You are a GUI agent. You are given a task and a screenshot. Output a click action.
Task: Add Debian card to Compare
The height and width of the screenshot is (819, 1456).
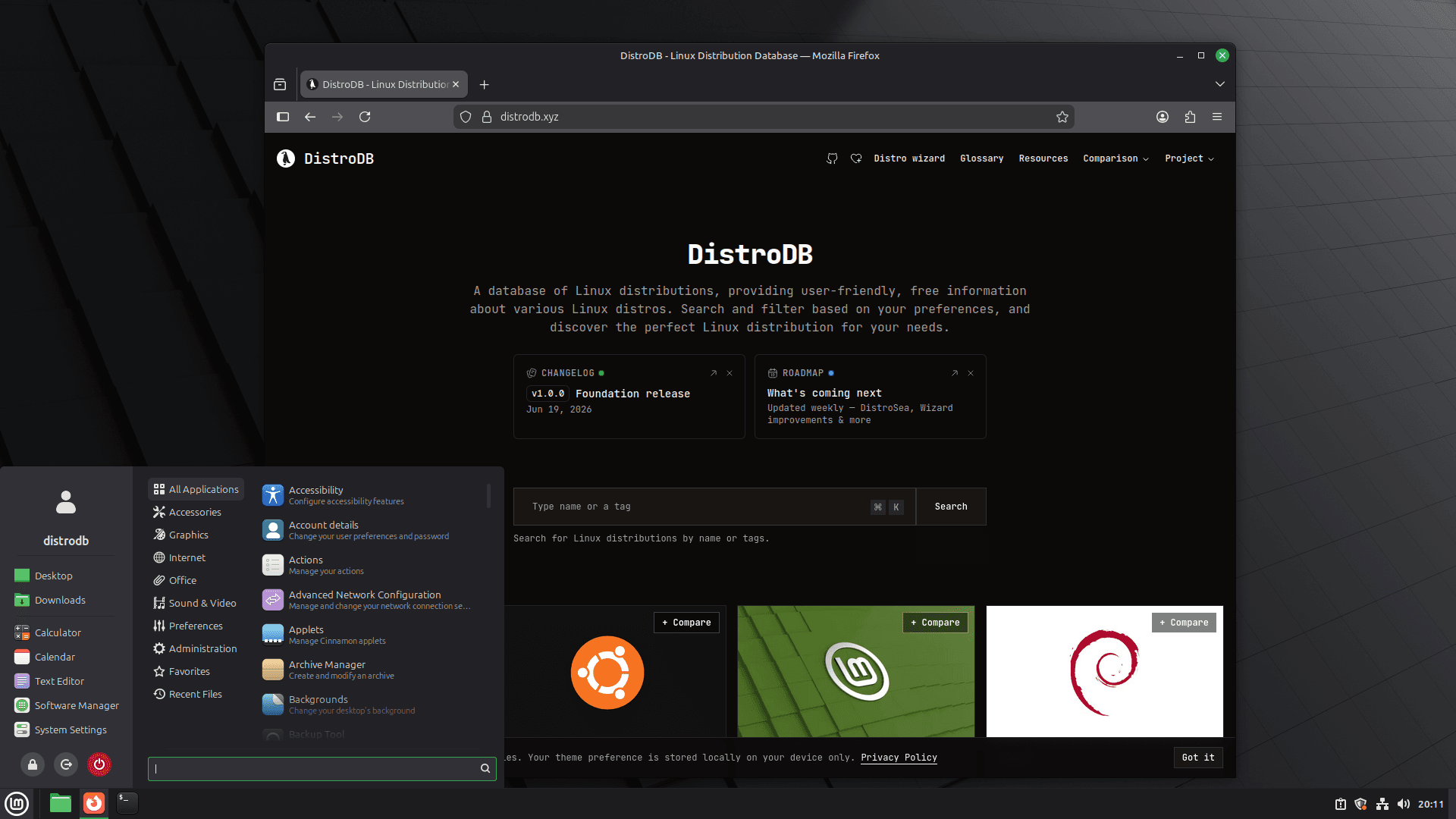pyautogui.click(x=1184, y=623)
